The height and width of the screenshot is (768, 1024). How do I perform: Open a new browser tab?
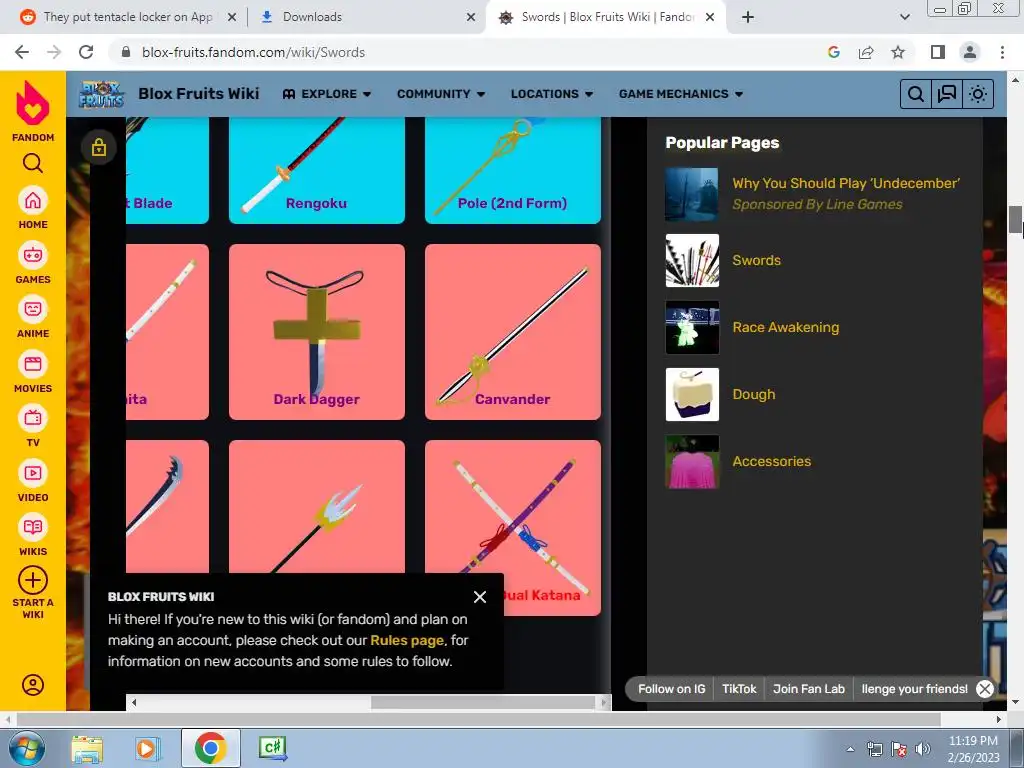click(x=748, y=17)
